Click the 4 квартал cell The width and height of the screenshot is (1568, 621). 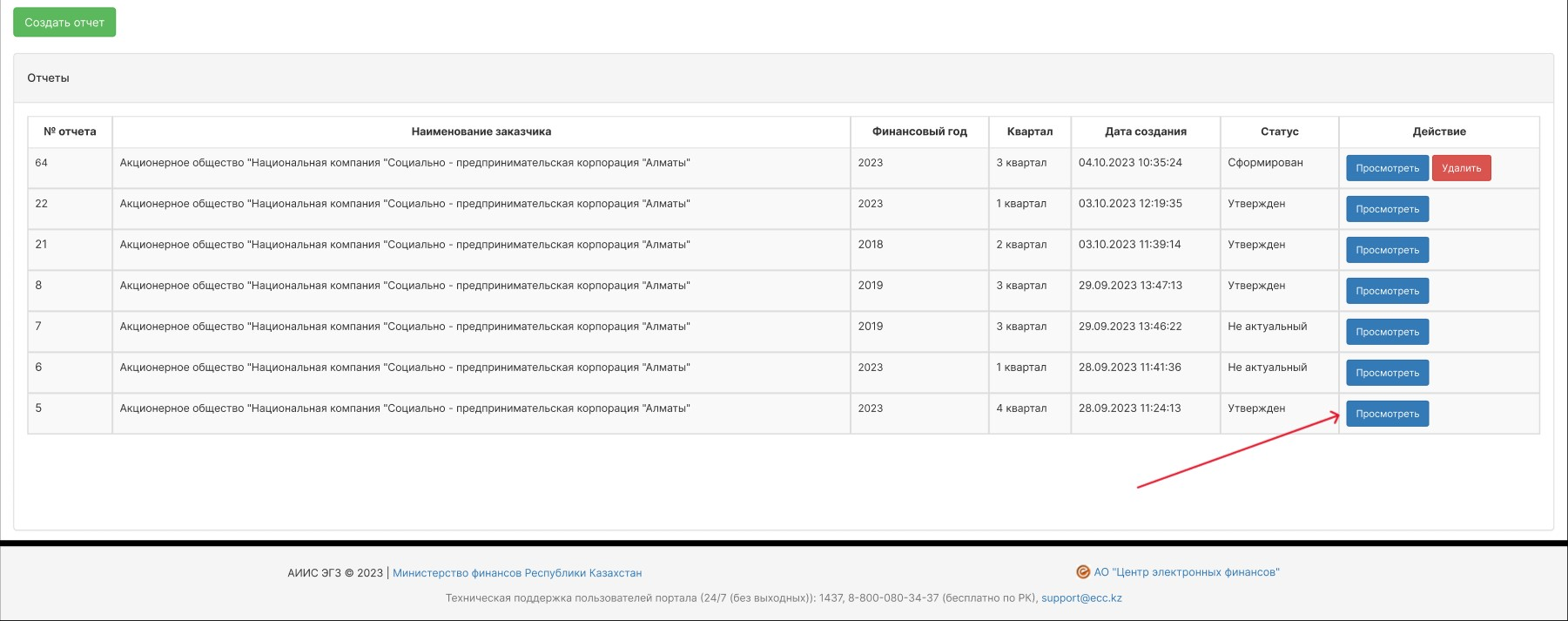point(1030,414)
